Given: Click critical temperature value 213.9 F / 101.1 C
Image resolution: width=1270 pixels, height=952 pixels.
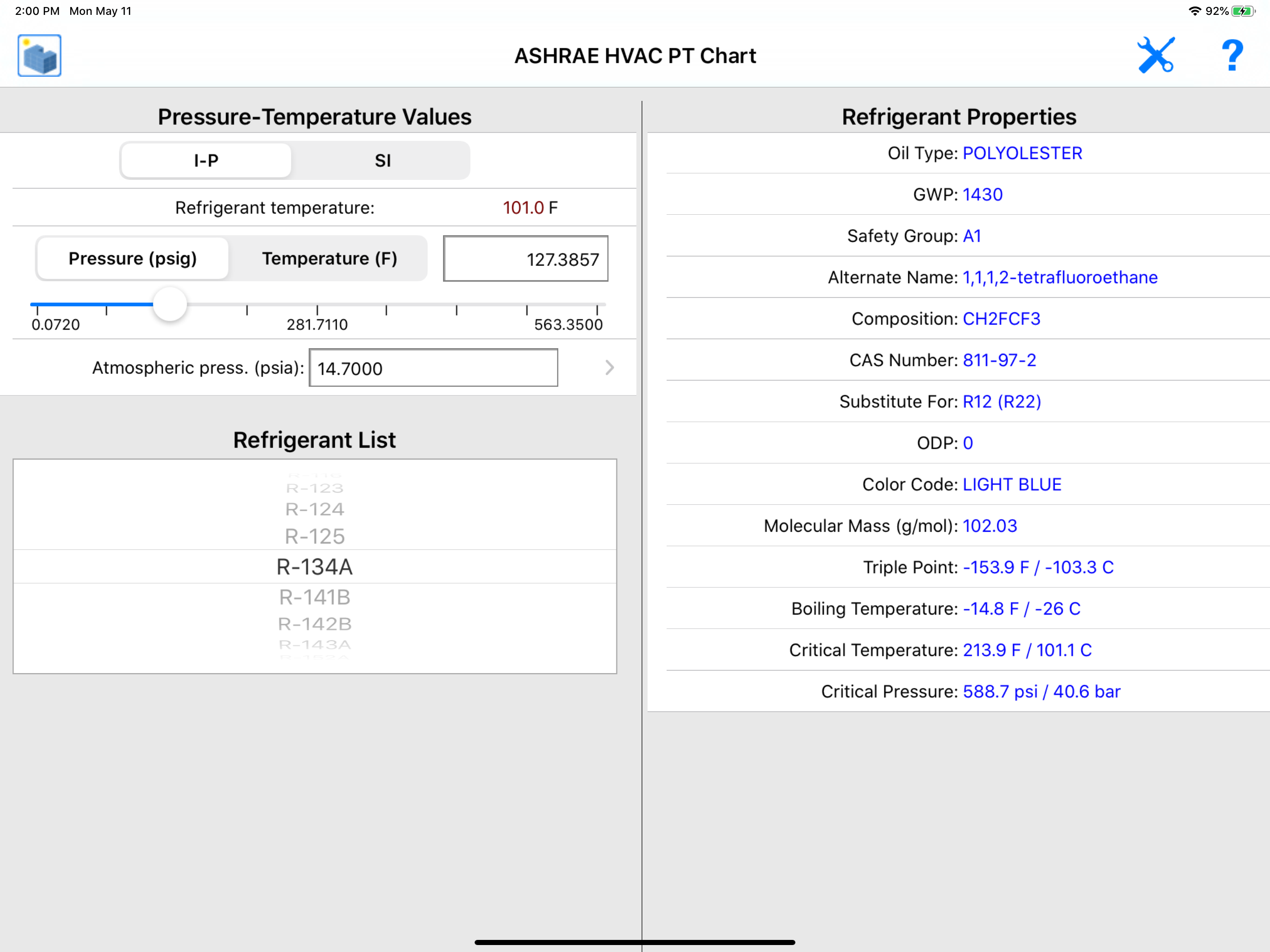Looking at the screenshot, I should click(x=1028, y=650).
